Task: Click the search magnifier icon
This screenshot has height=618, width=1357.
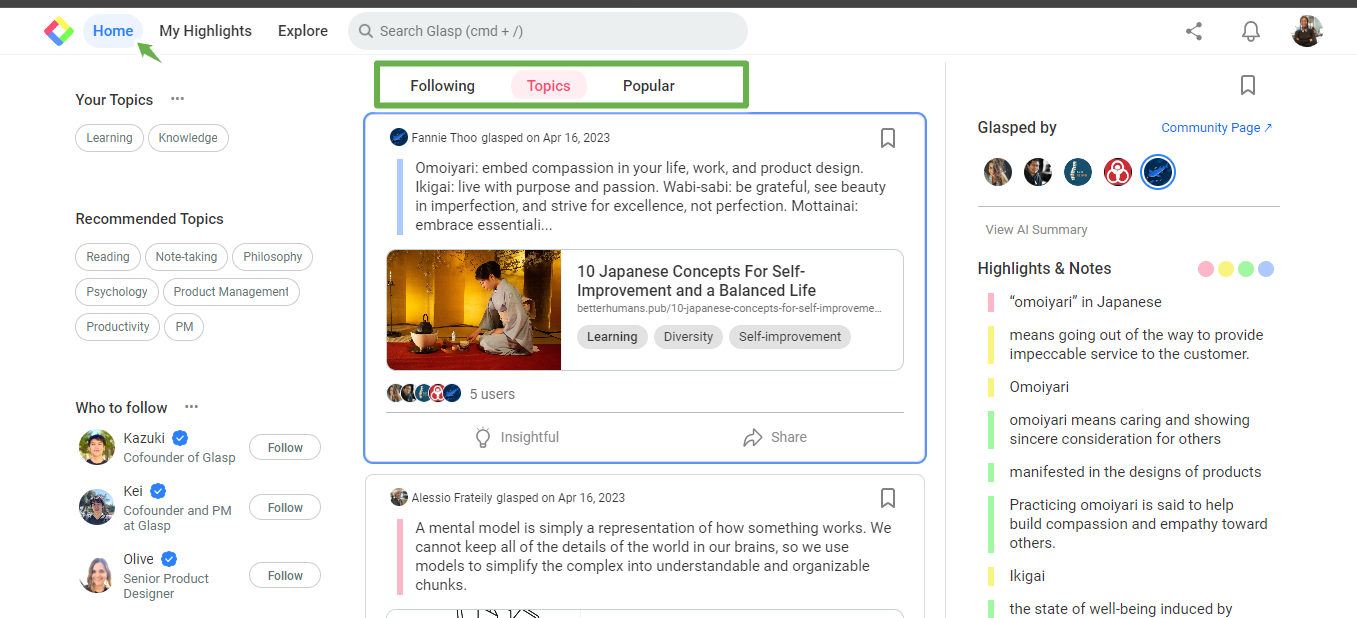Action: (366, 31)
